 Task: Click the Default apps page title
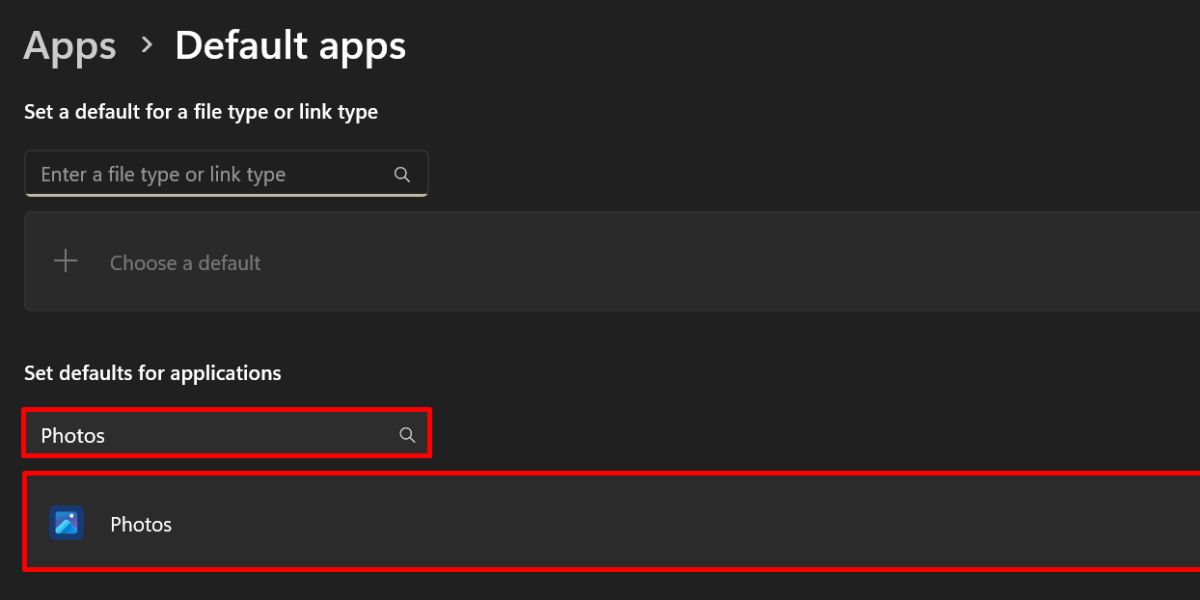(x=290, y=44)
